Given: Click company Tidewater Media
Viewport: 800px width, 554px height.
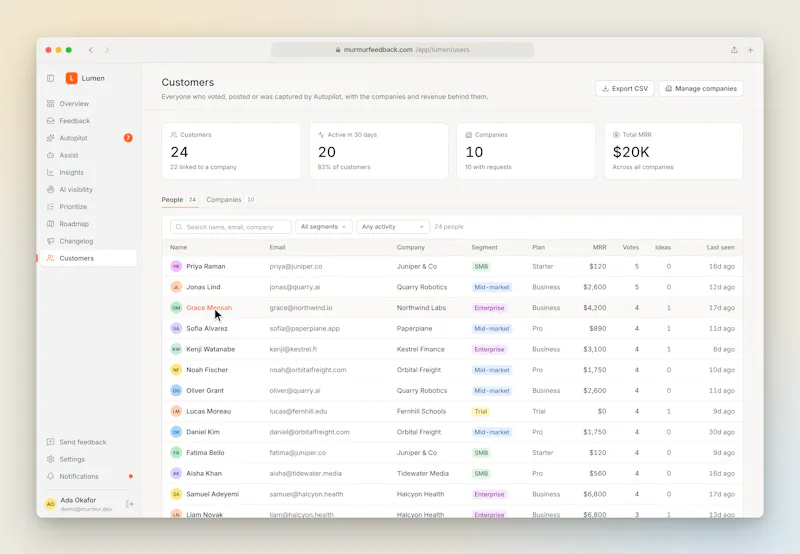Looking at the screenshot, I should [423, 473].
